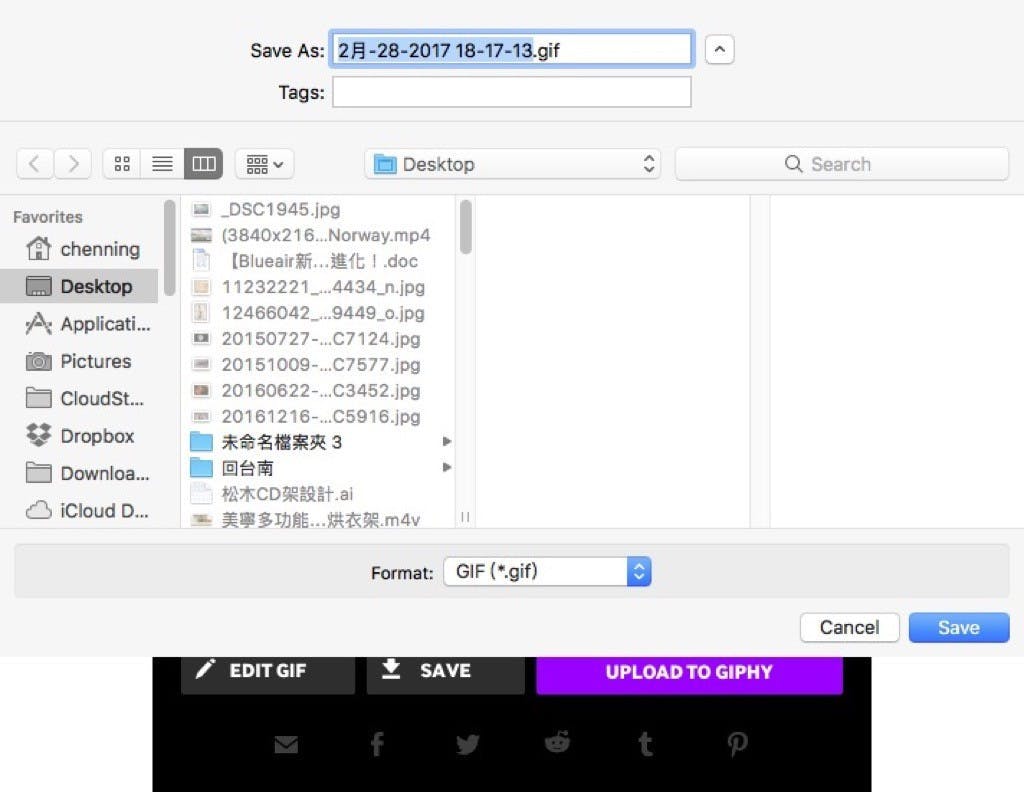Switch to column view
Viewport: 1024px width, 792px height.
[204, 164]
